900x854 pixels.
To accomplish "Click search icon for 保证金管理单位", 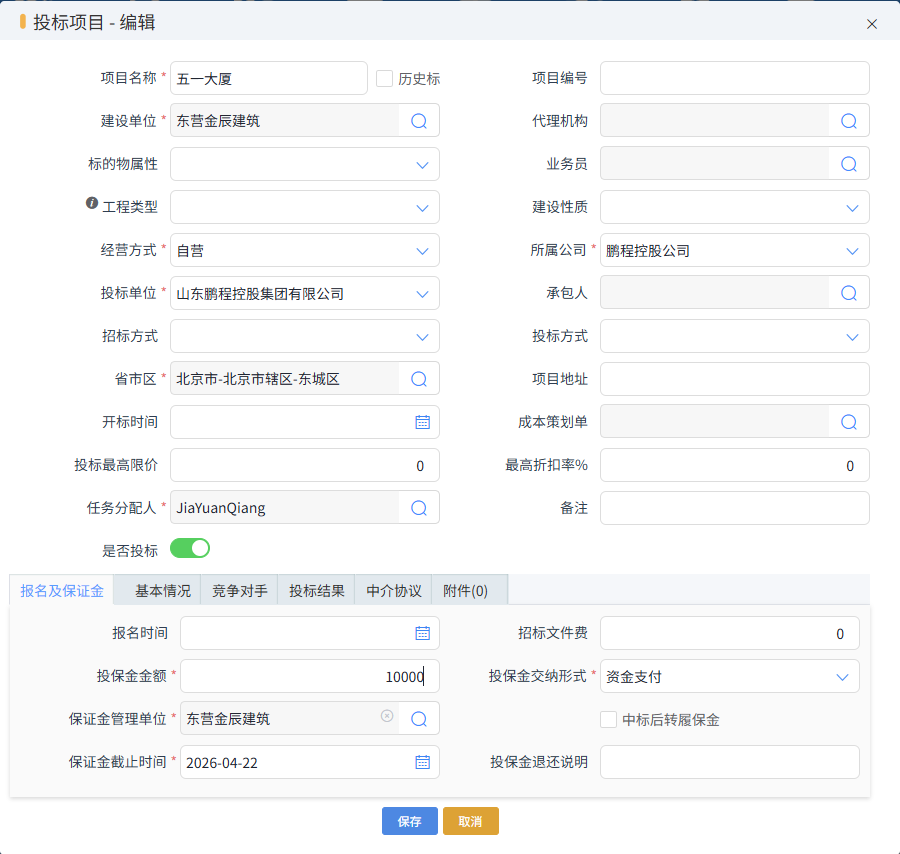I will click(x=419, y=719).
